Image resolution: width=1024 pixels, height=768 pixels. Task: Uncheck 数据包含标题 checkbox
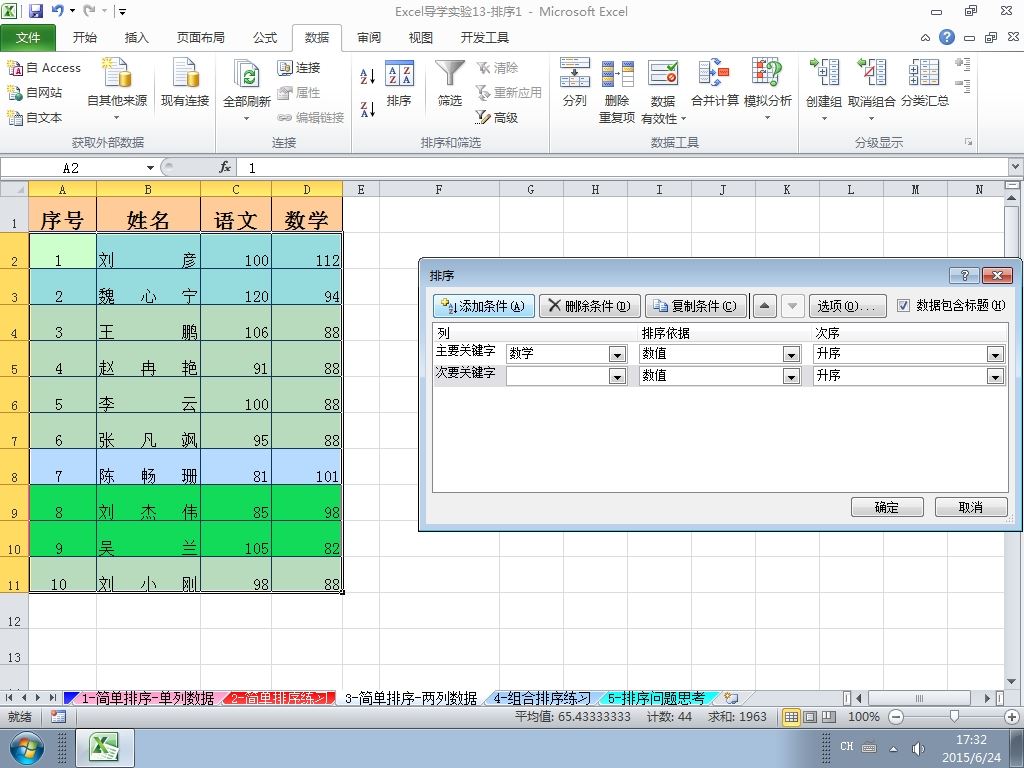pos(903,306)
